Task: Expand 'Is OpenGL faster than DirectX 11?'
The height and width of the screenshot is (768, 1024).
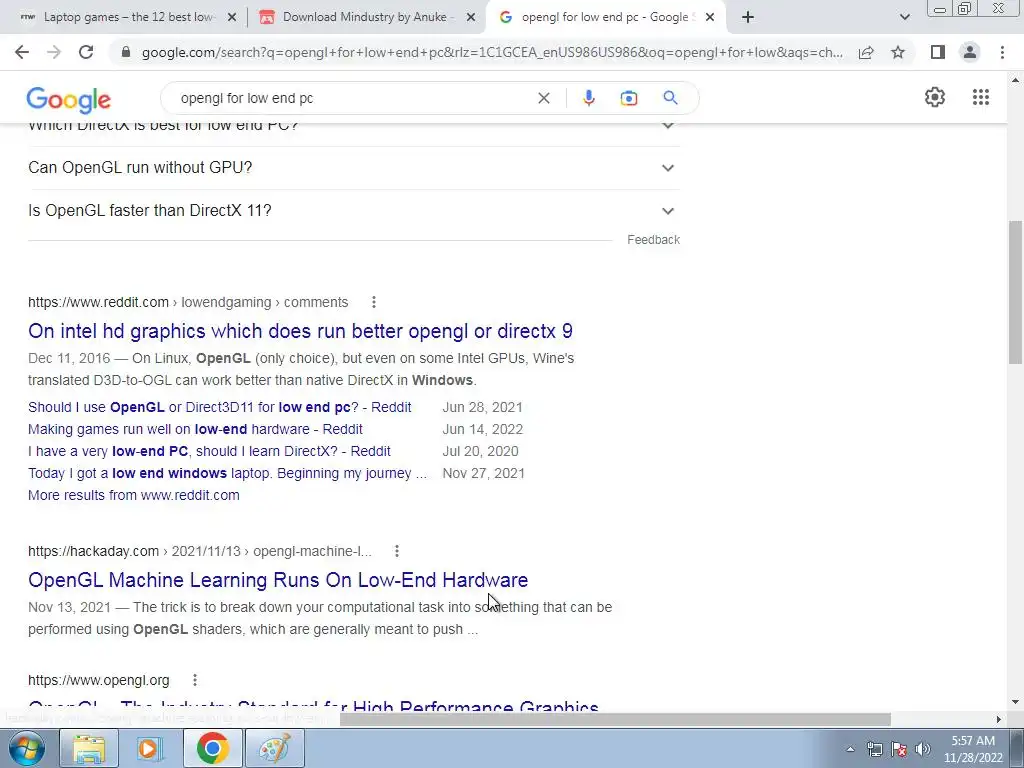Action: tap(353, 211)
